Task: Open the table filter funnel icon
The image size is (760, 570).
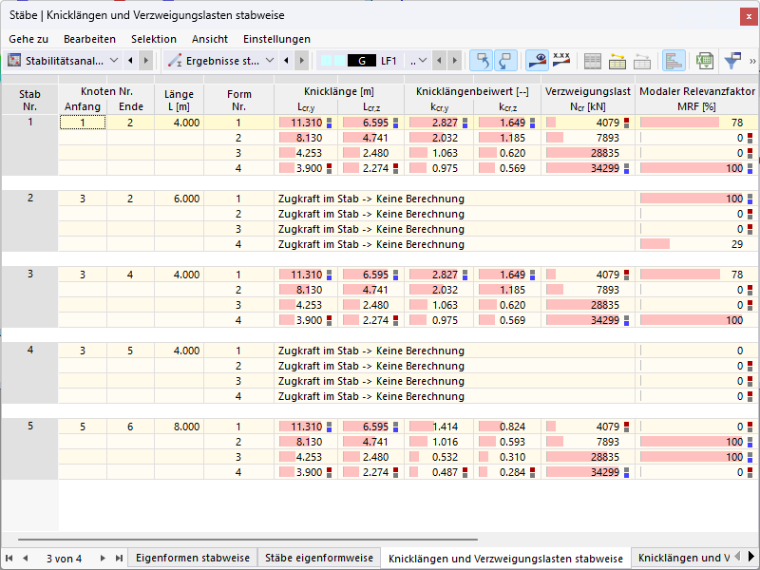Action: [x=732, y=61]
